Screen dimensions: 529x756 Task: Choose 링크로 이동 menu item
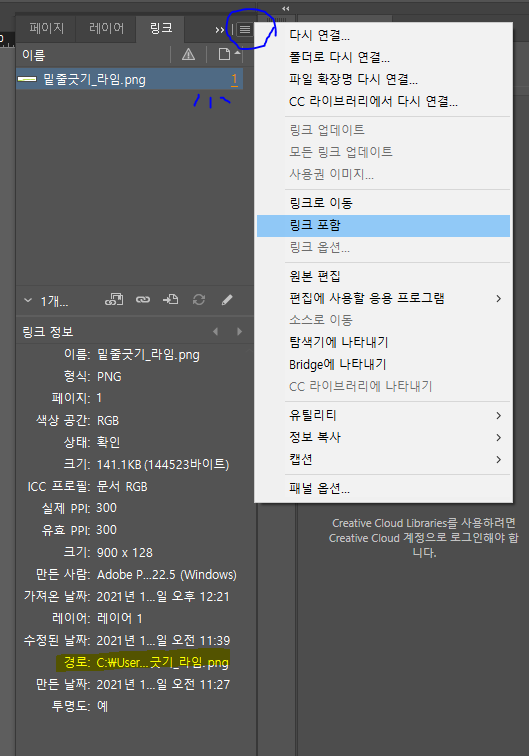(383, 203)
